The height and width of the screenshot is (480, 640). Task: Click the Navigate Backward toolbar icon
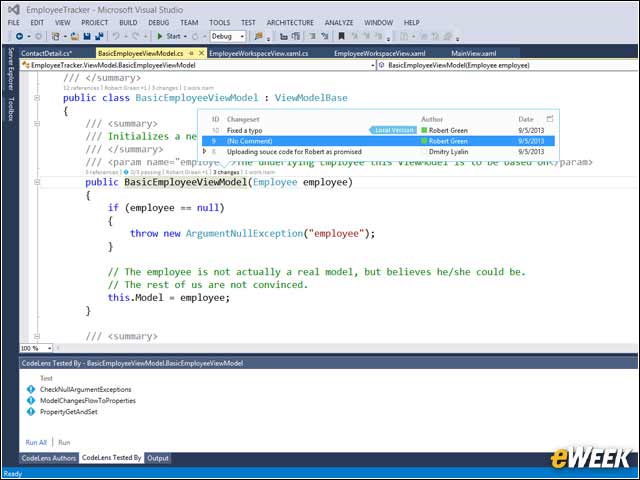pos(19,36)
